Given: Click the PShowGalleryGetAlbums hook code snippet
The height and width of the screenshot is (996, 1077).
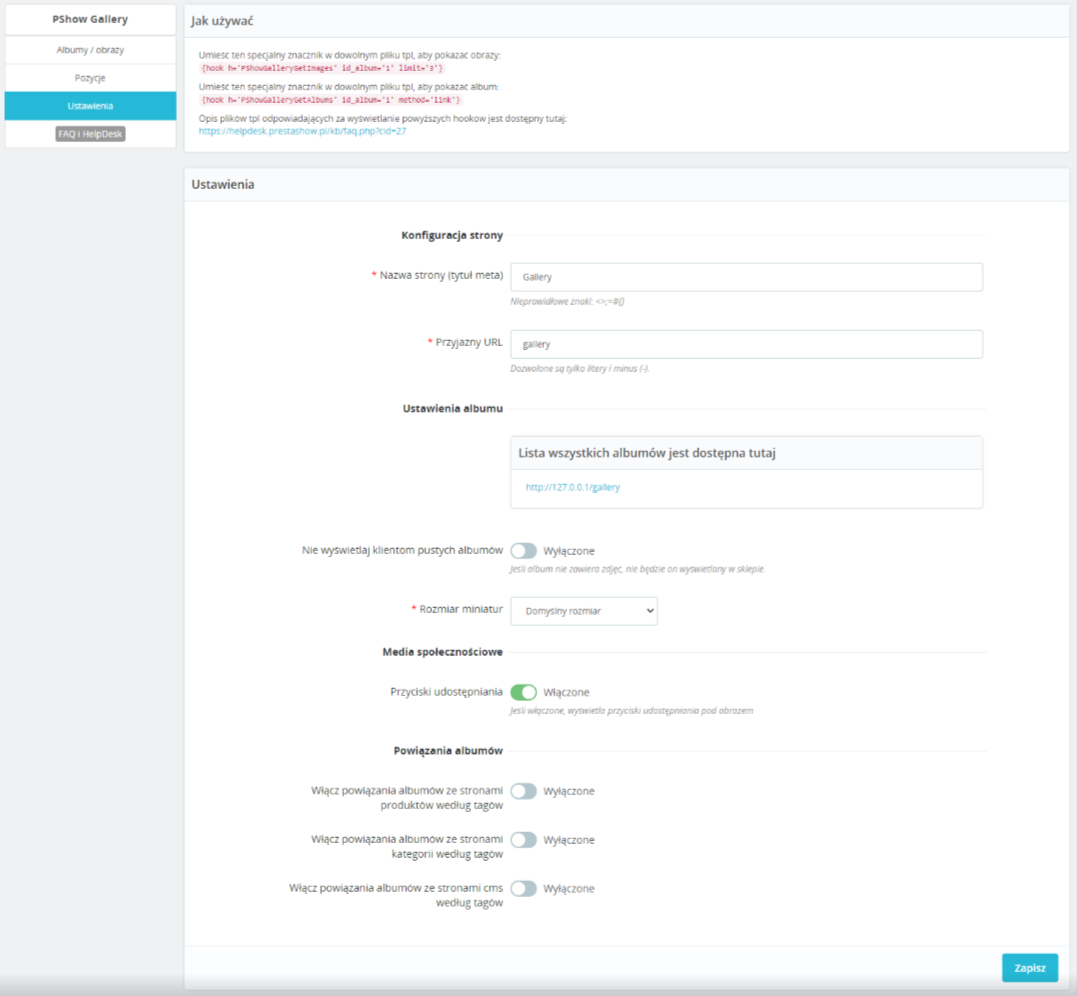Looking at the screenshot, I should tap(330, 100).
